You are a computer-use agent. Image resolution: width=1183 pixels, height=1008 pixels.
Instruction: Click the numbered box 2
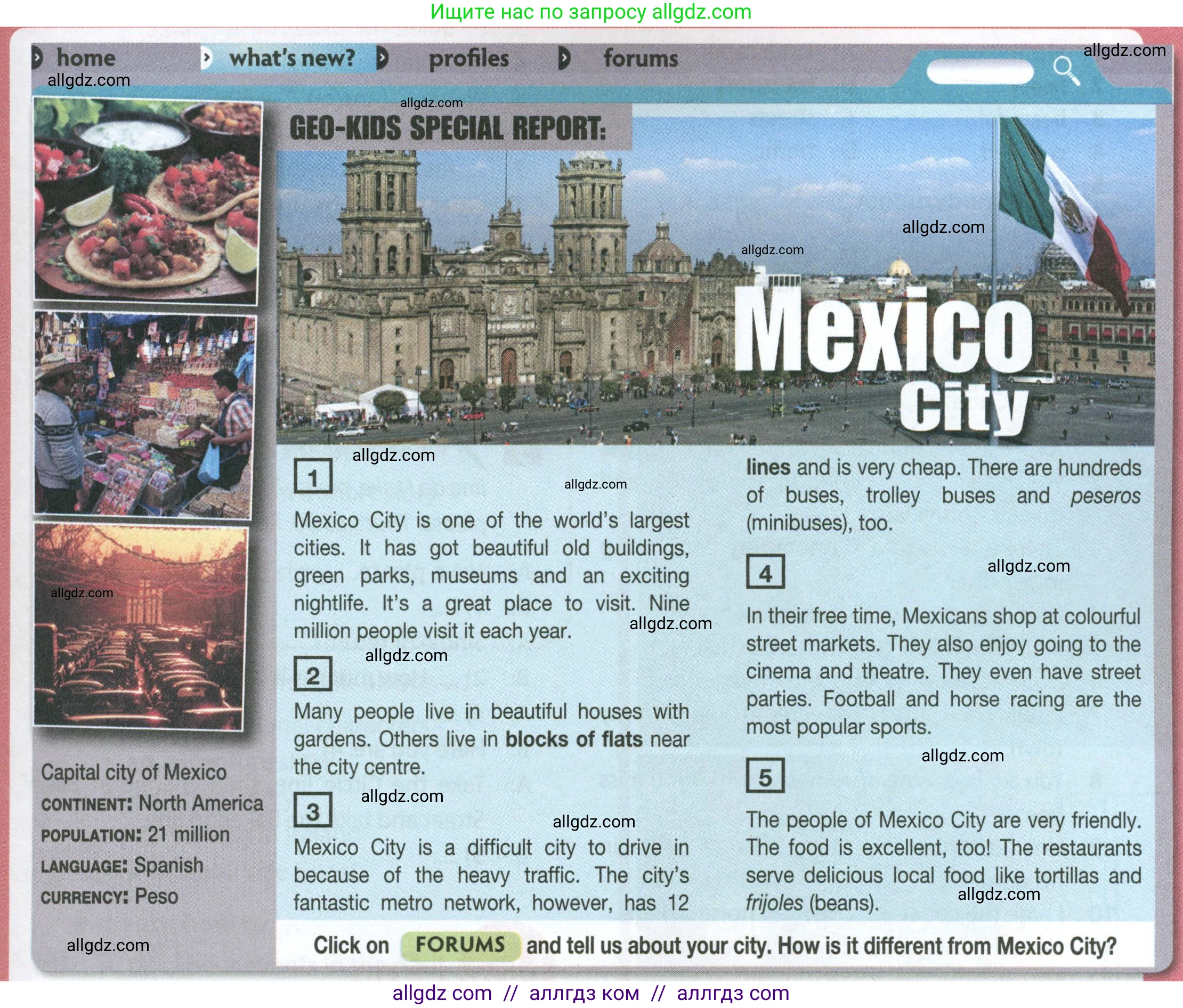pos(312,674)
